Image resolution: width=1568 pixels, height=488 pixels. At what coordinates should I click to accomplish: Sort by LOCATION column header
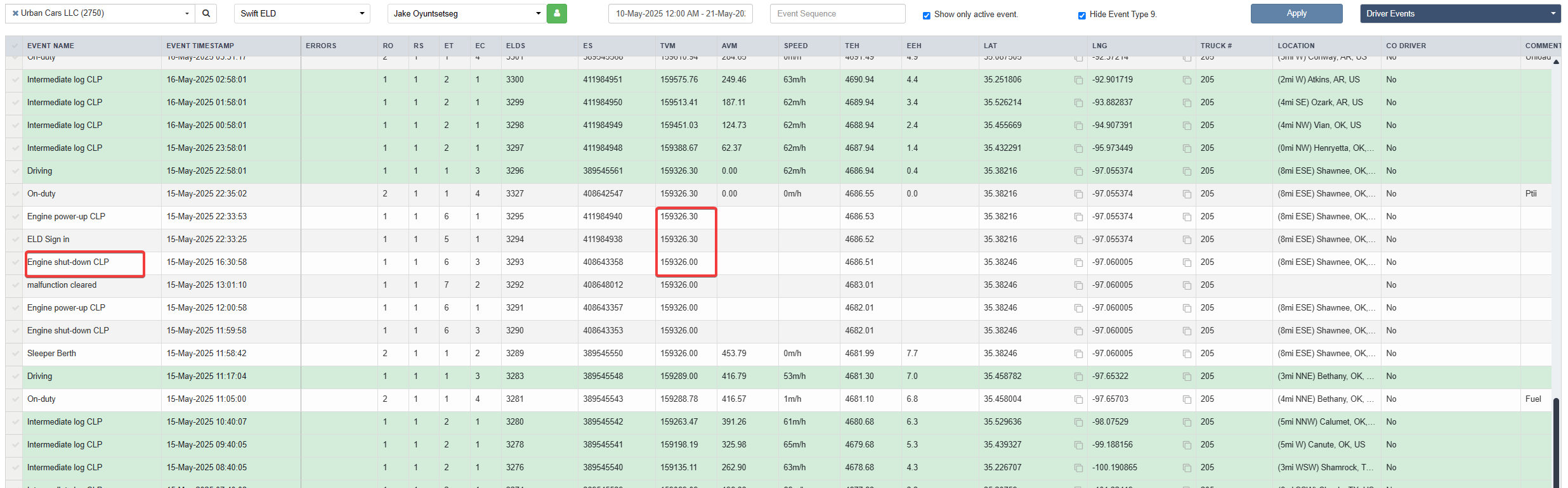[1296, 46]
